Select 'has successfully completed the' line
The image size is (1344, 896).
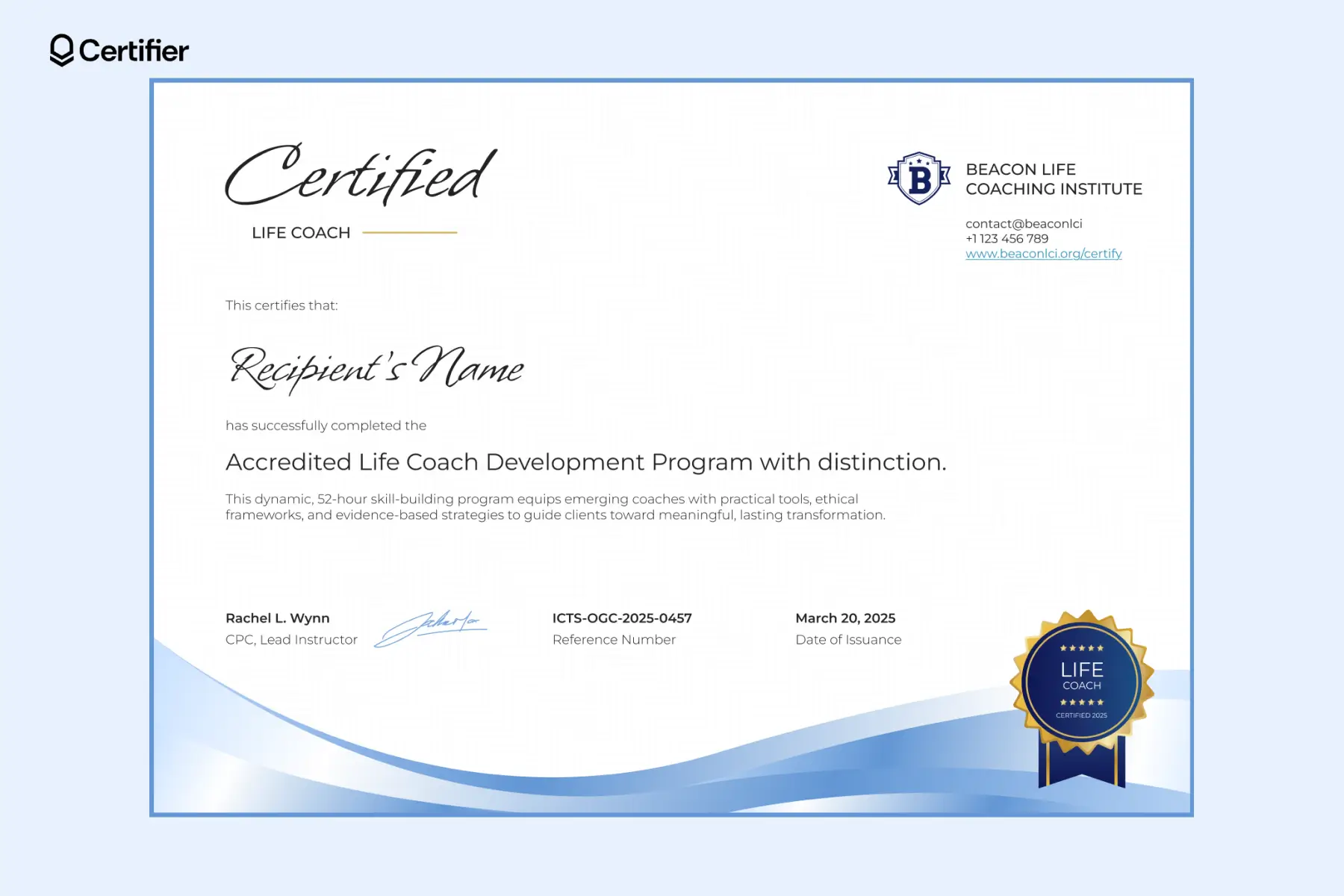coord(326,426)
